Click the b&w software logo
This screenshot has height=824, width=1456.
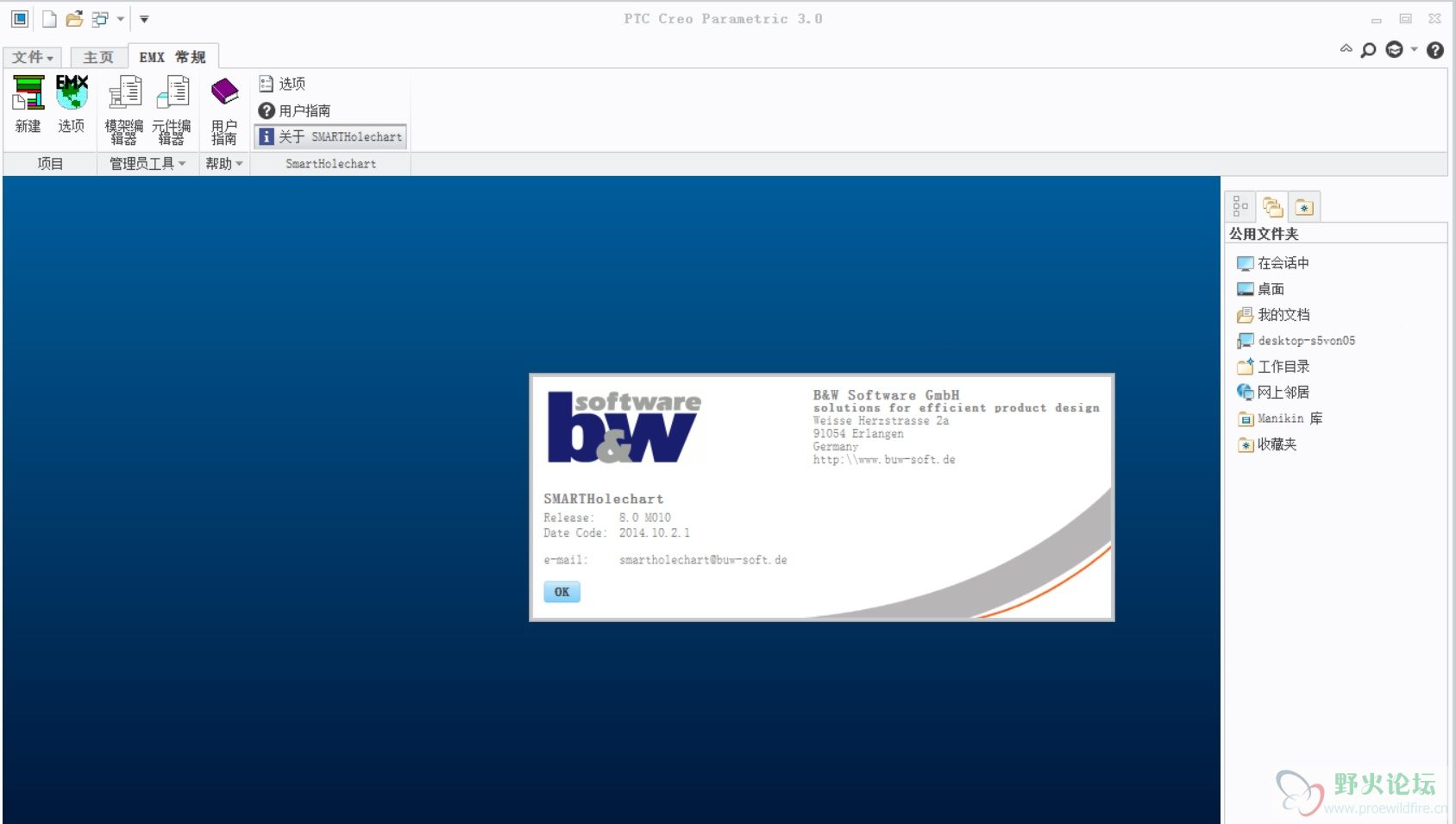click(x=624, y=427)
